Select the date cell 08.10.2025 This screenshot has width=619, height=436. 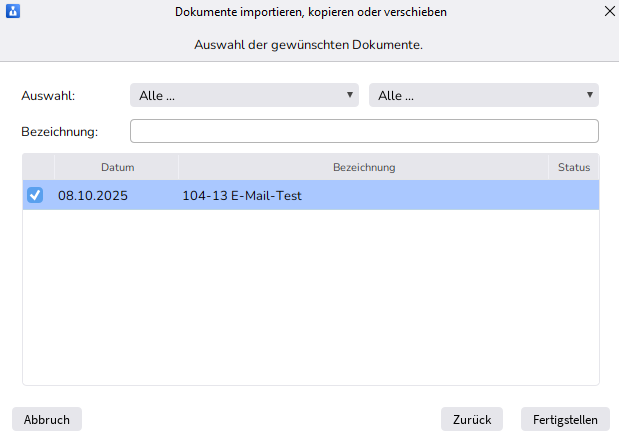93,196
